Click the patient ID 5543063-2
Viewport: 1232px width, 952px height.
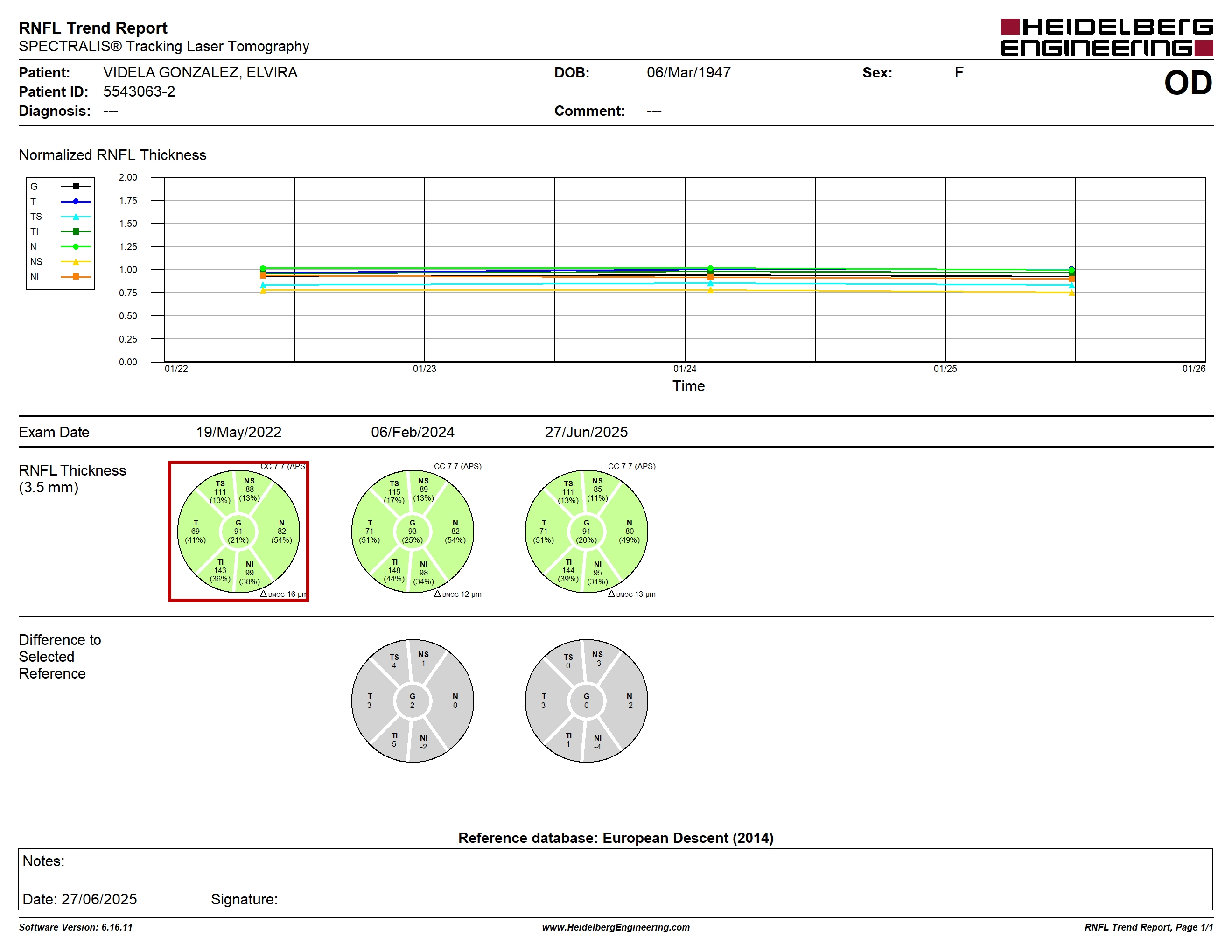click(x=139, y=91)
